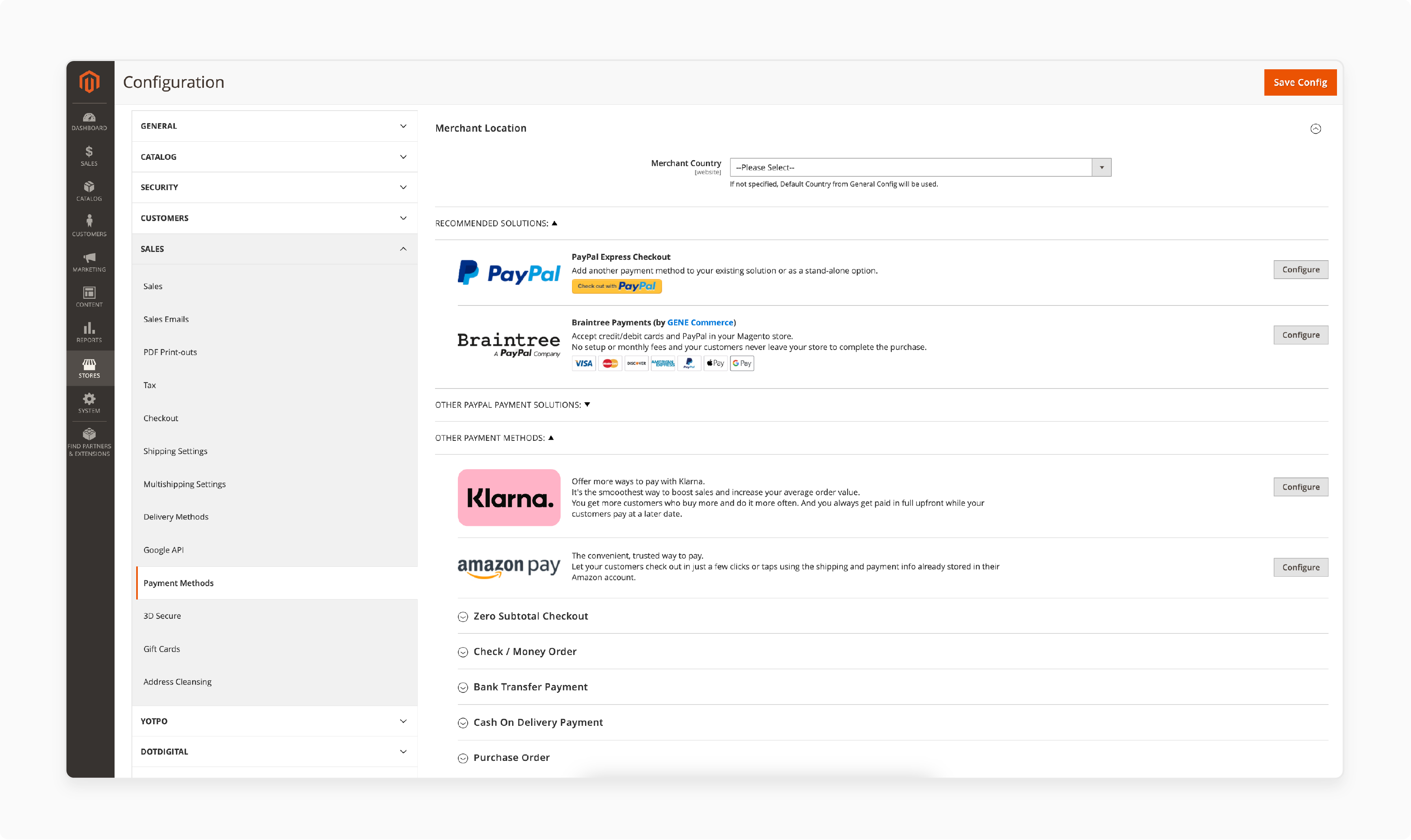Click the Save Config button
Image resolution: width=1411 pixels, height=840 pixels.
pos(1300,83)
